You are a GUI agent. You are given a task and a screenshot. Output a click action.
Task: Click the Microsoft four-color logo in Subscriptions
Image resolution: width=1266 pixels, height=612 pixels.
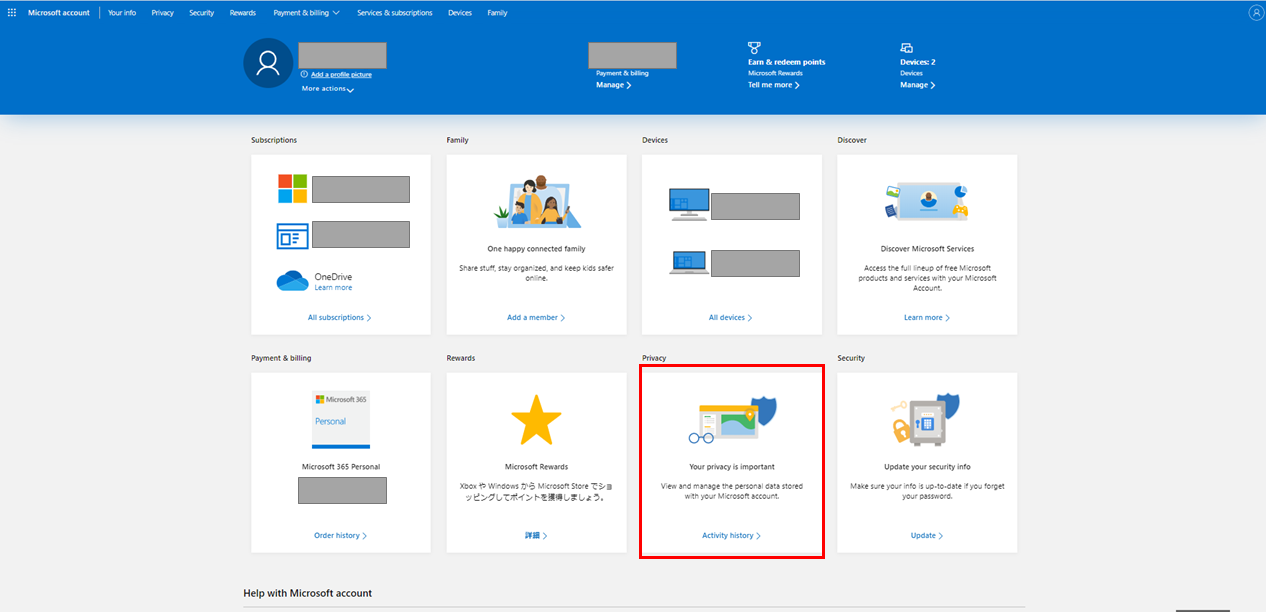click(x=292, y=188)
